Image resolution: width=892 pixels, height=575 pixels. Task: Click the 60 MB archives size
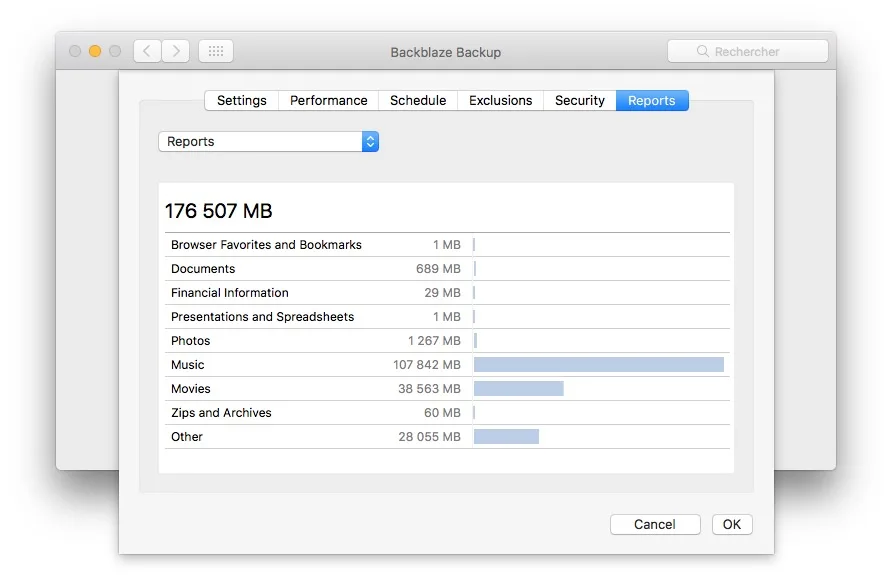442,413
